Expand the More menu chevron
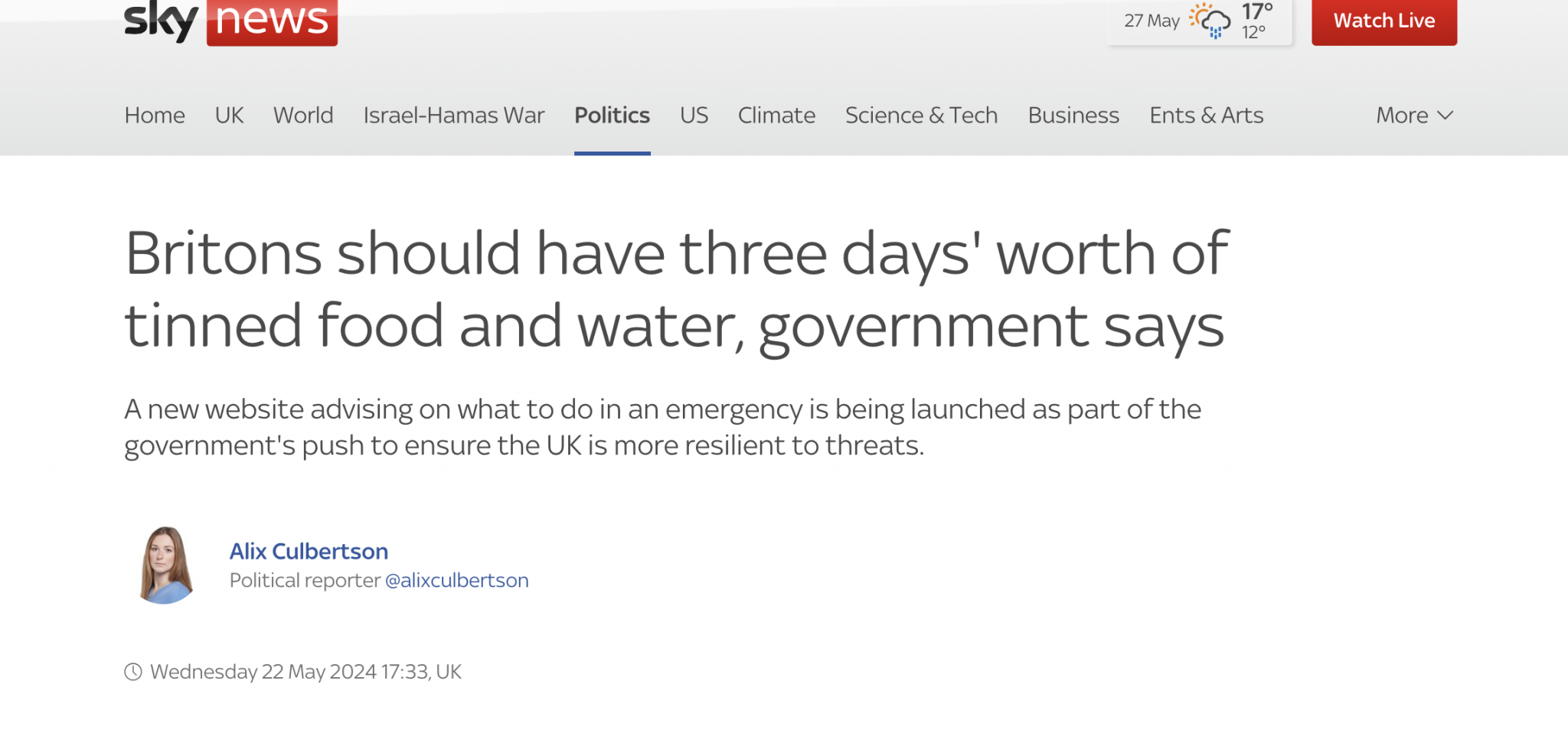This screenshot has width=1568, height=740. 1445,116
